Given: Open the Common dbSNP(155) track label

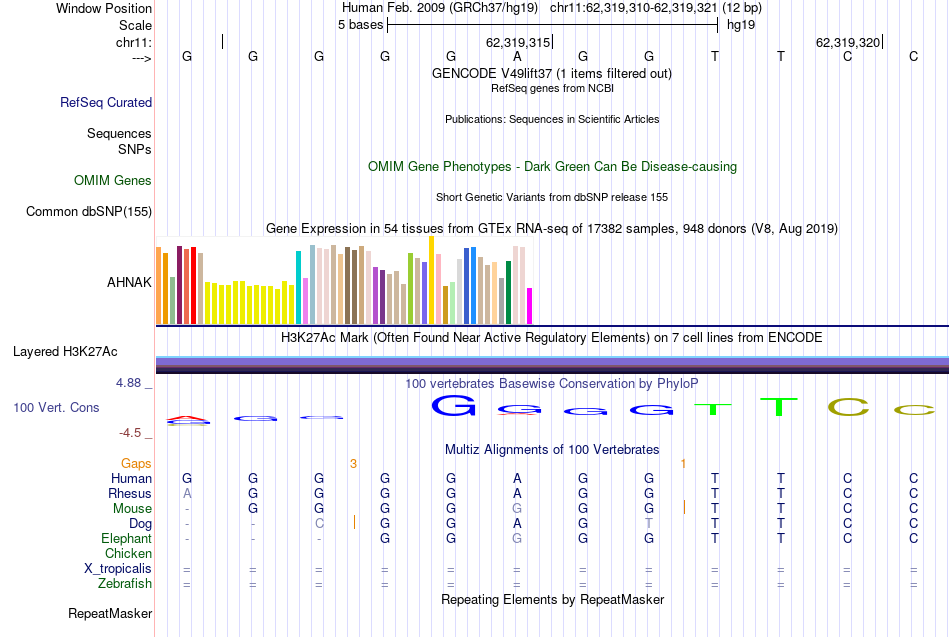Looking at the screenshot, I should coord(89,212).
